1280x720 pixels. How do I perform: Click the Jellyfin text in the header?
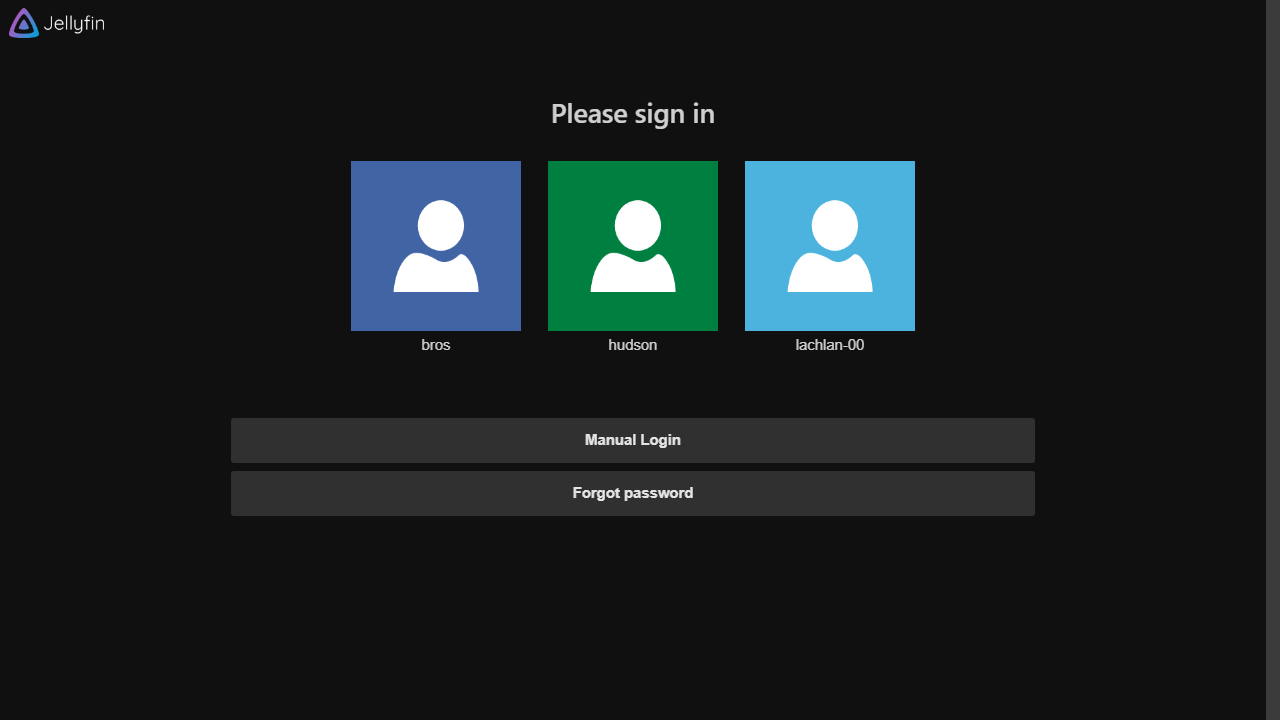coord(74,22)
